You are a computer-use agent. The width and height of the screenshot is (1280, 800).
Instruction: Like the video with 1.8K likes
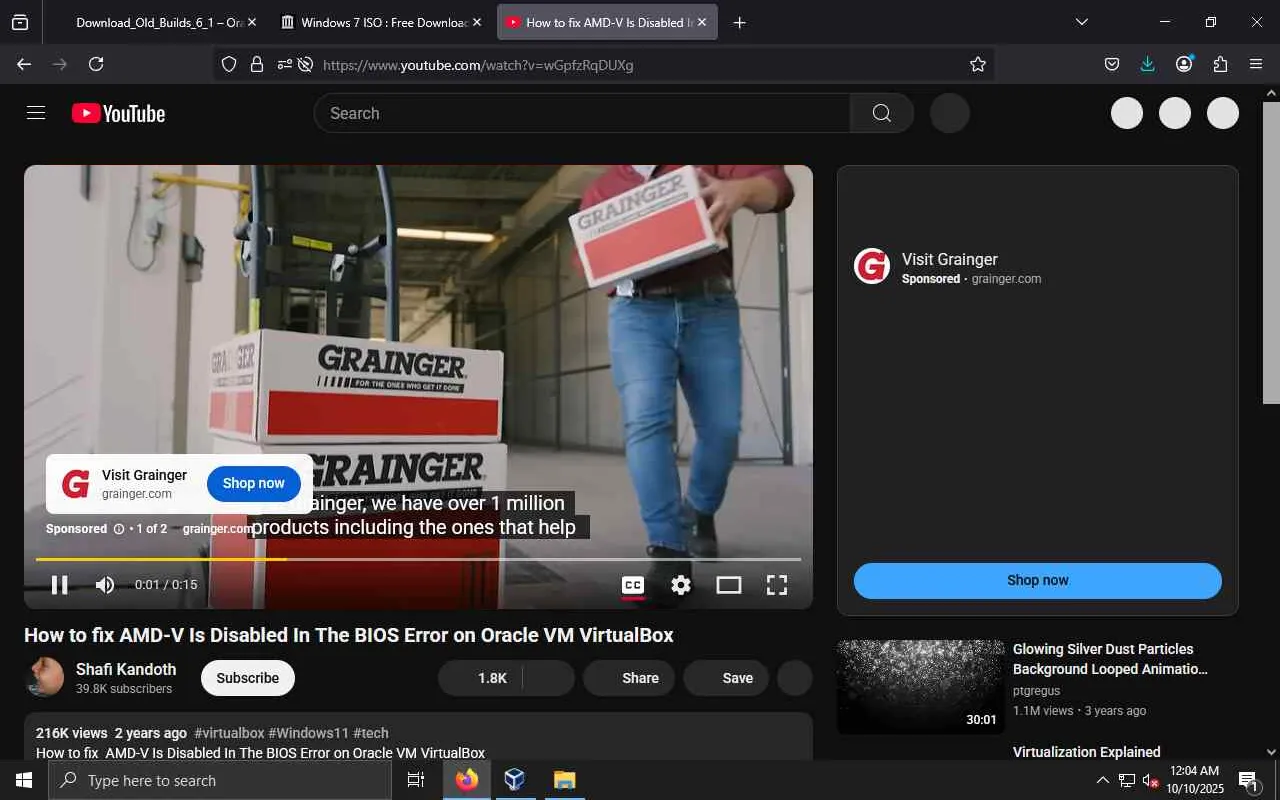[482, 678]
